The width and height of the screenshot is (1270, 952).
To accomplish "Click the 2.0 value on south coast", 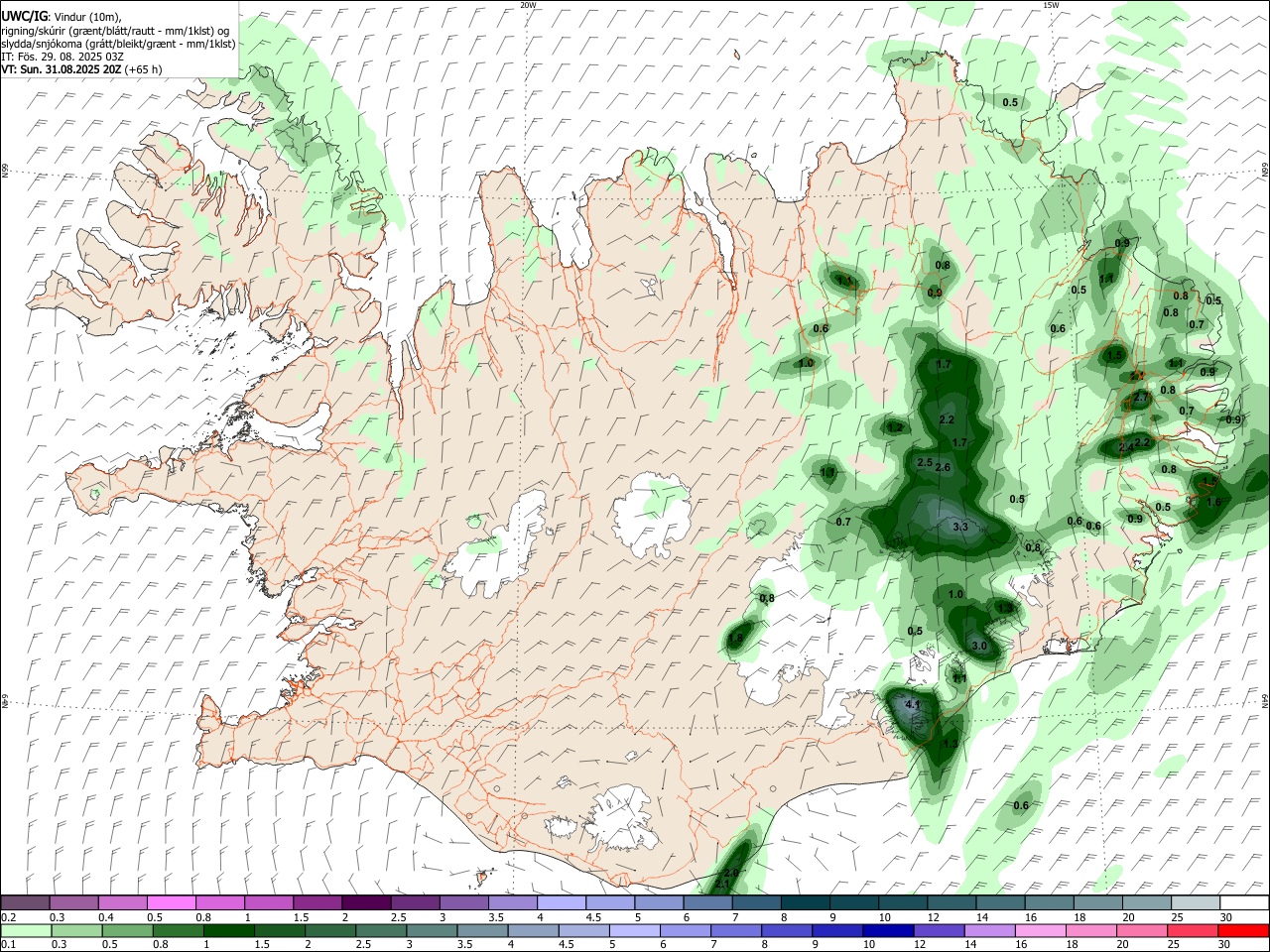I will tap(730, 873).
